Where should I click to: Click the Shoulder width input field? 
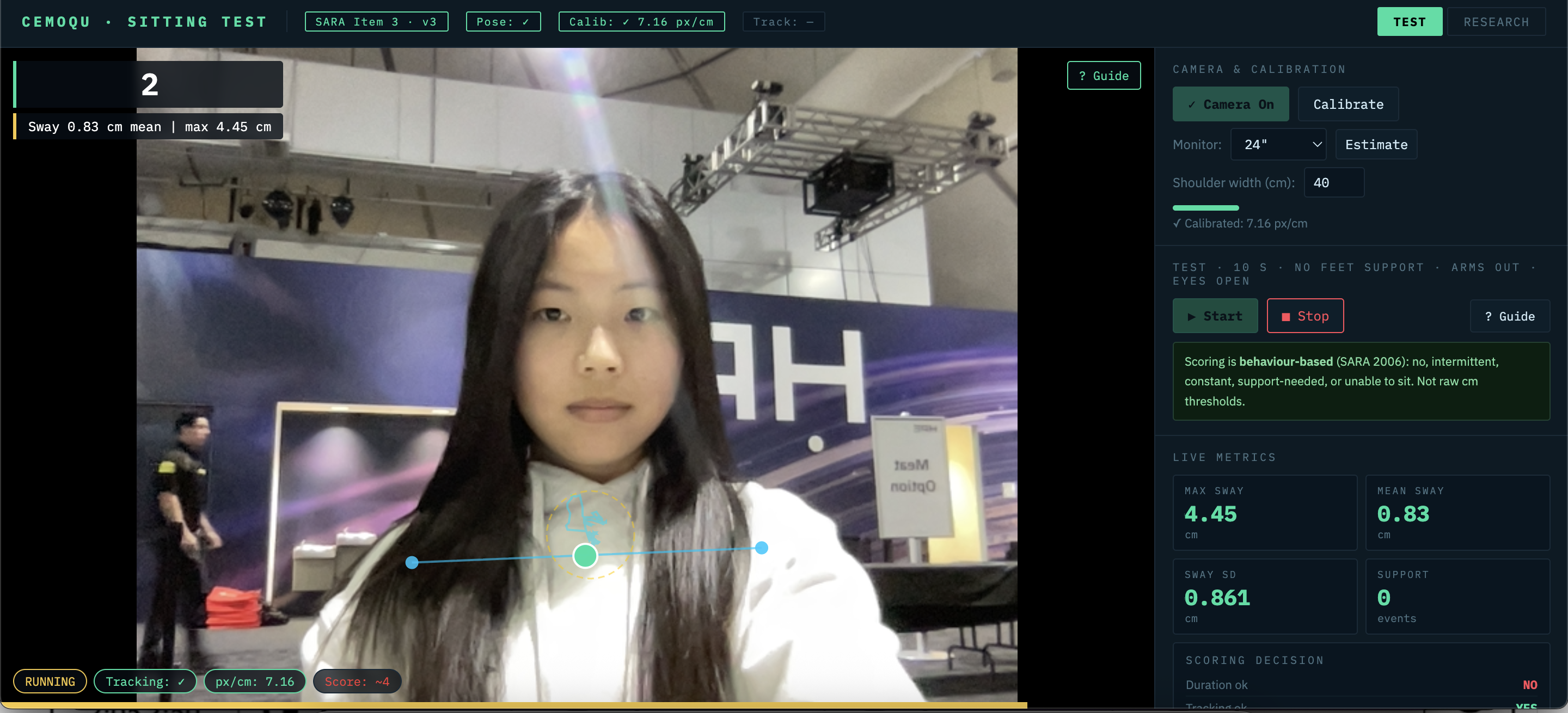(x=1333, y=182)
